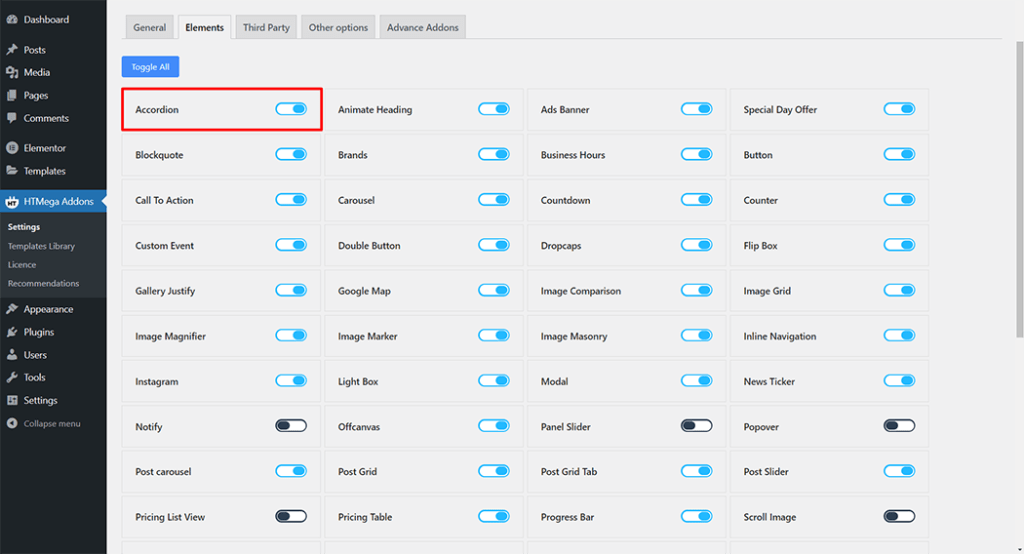Toggle the Progress Bar switch
Image resolution: width=1024 pixels, height=554 pixels.
(x=696, y=516)
